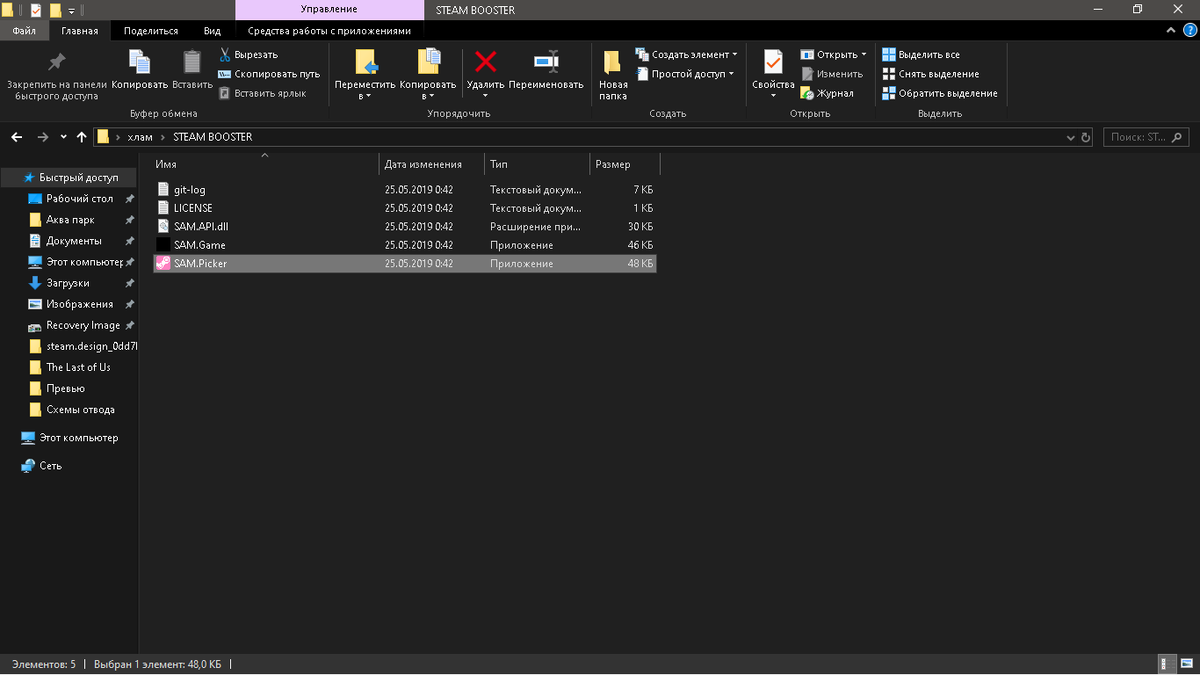Click the red Удалить icon

(485, 62)
